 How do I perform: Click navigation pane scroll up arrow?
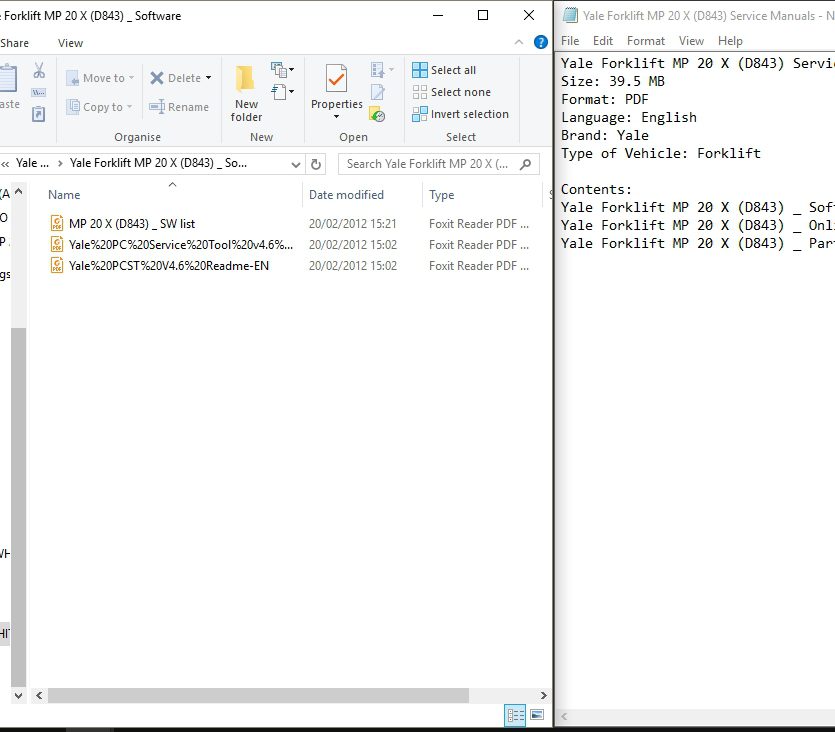19,191
